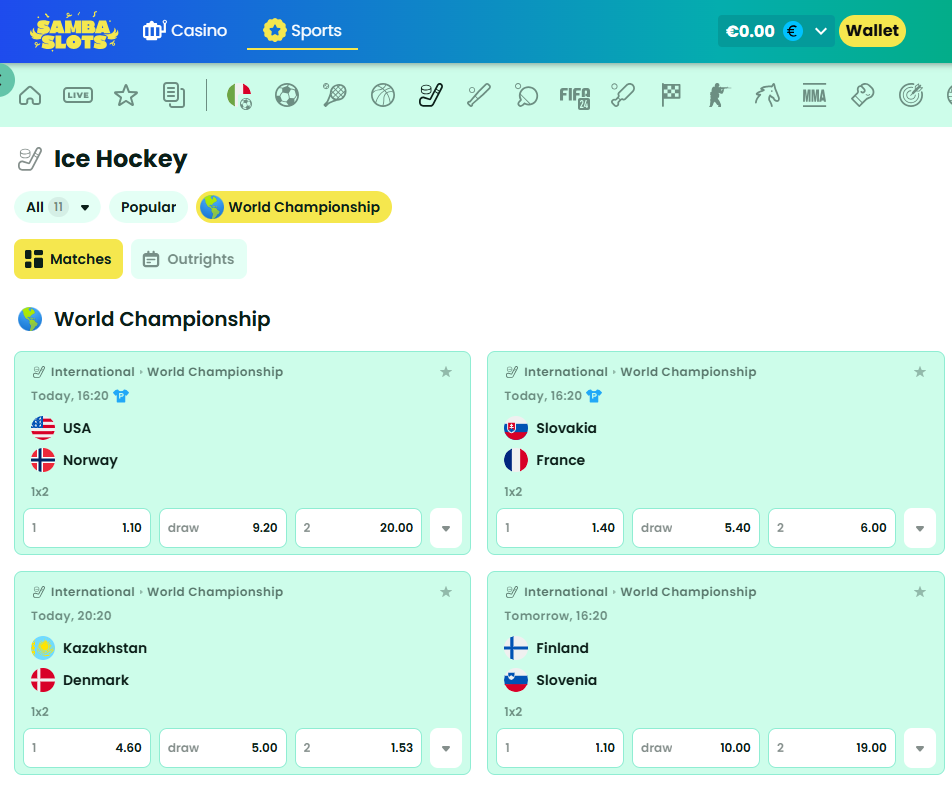Bet on draw at 9.20
This screenshot has width=952, height=787.
point(223,528)
